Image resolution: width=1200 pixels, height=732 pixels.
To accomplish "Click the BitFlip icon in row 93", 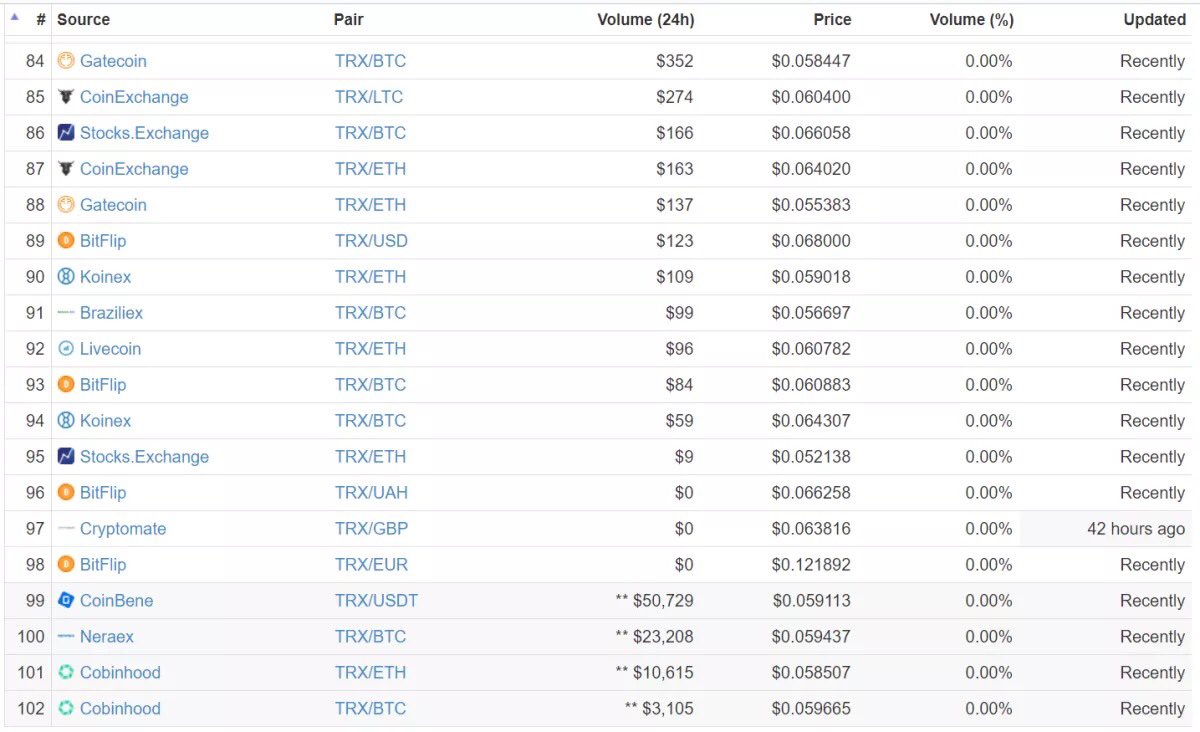I will click(x=66, y=385).
